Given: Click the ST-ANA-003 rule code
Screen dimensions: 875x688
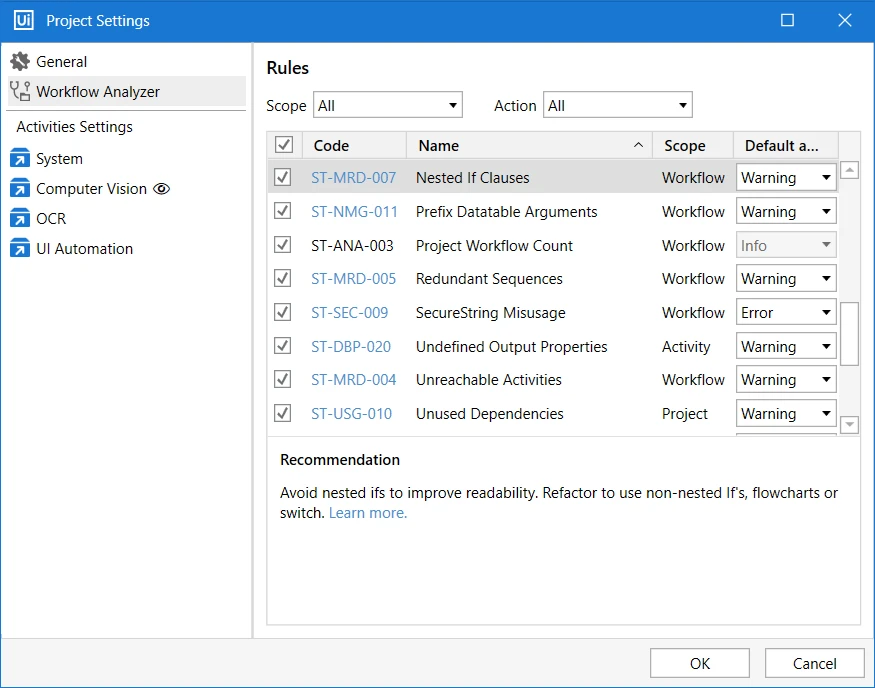Looking at the screenshot, I should pos(352,246).
